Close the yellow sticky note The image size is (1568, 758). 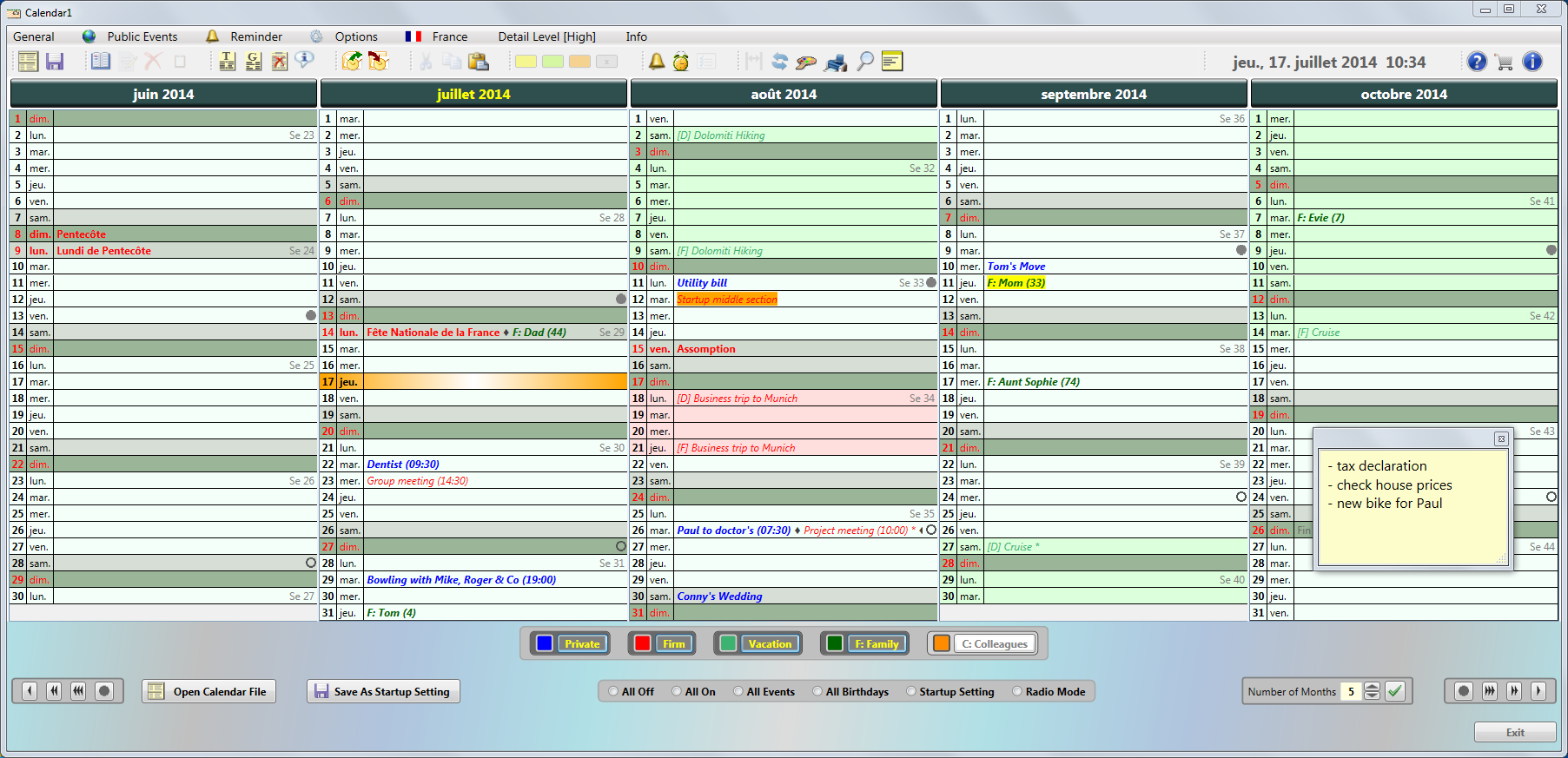(1500, 439)
